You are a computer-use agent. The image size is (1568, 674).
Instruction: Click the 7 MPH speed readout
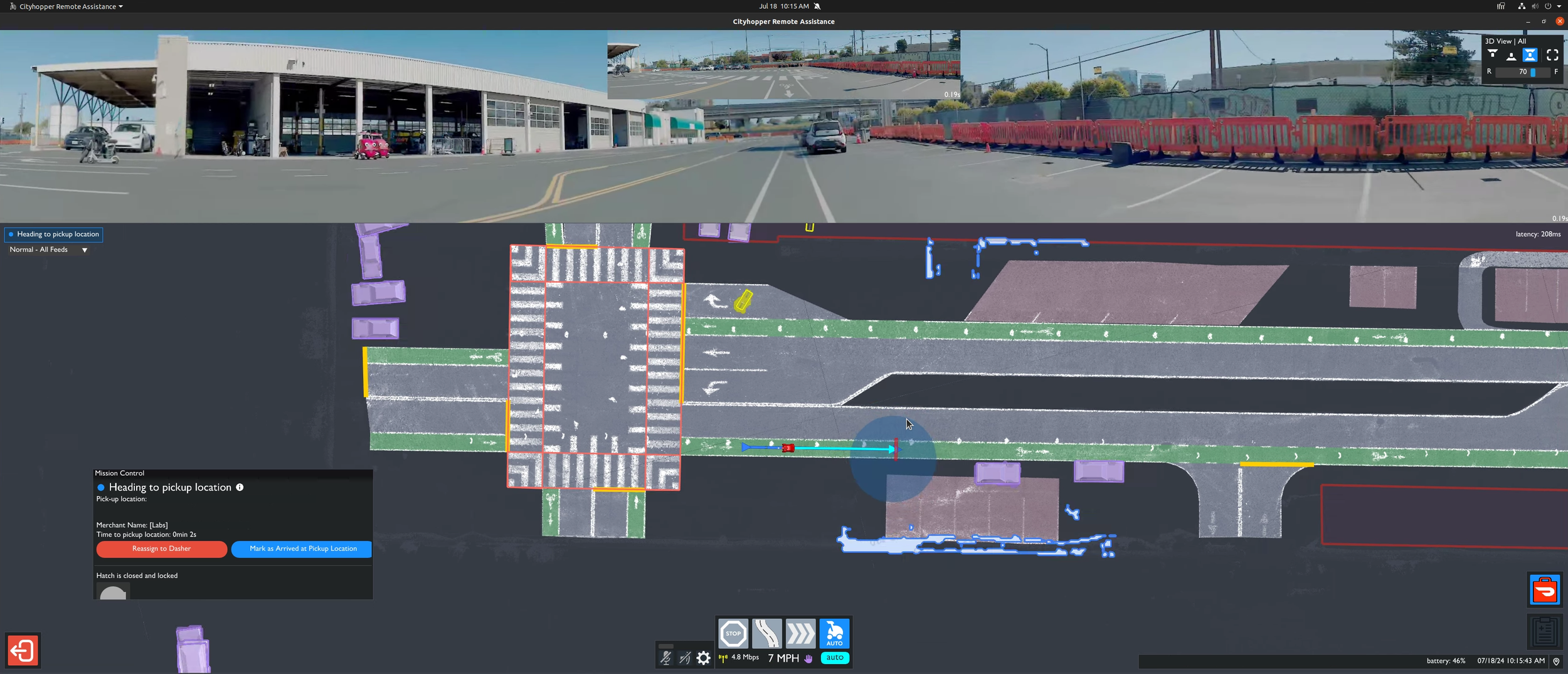(x=783, y=658)
